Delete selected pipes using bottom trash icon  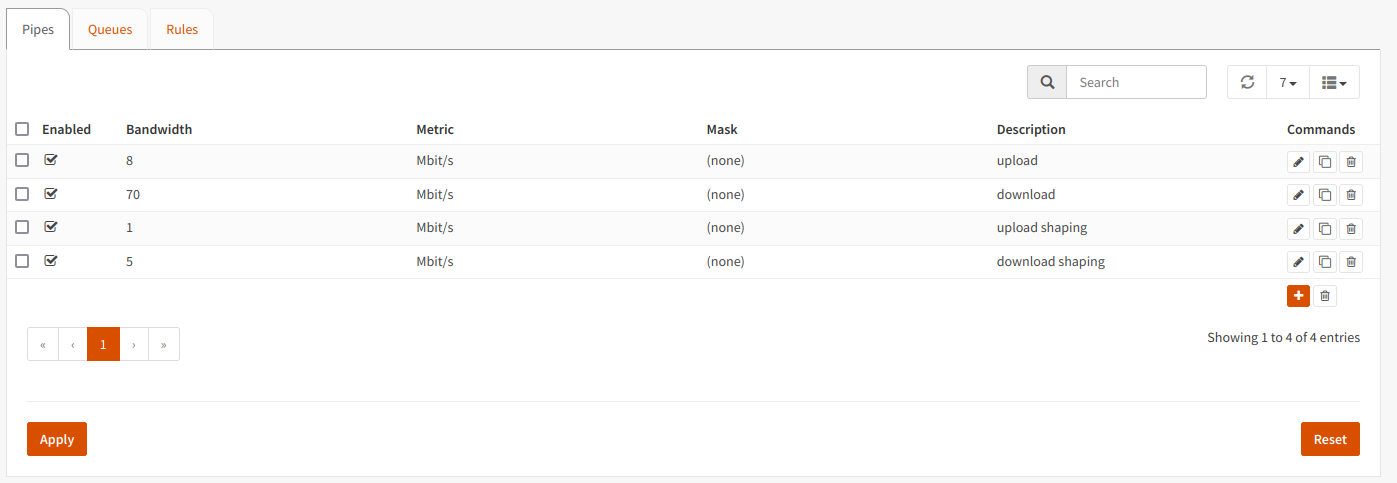pos(1325,296)
